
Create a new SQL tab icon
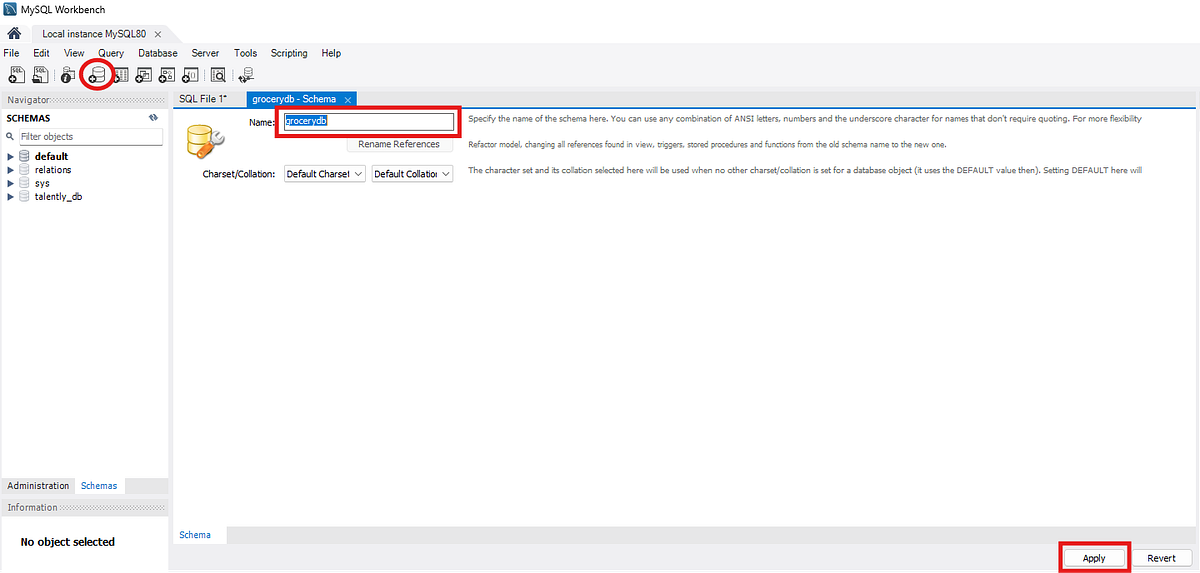coord(17,74)
